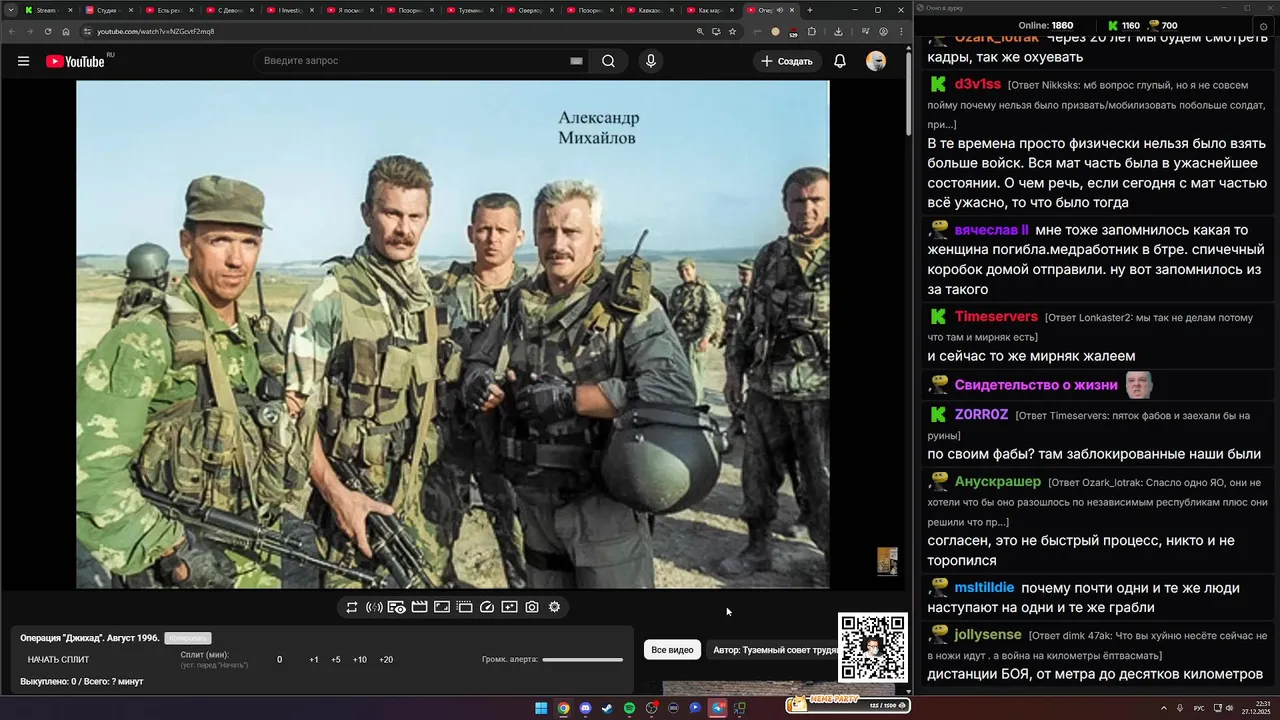Add ten minutes with '+10' button
This screenshot has height=720, width=1280.
click(360, 660)
